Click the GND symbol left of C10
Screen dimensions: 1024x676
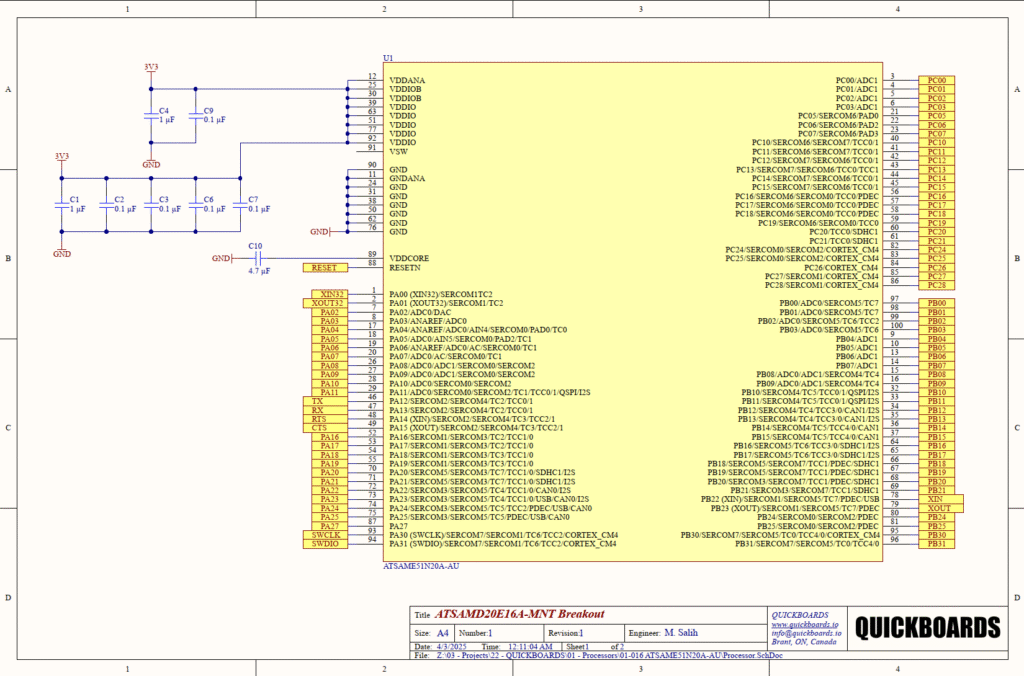tap(224, 258)
